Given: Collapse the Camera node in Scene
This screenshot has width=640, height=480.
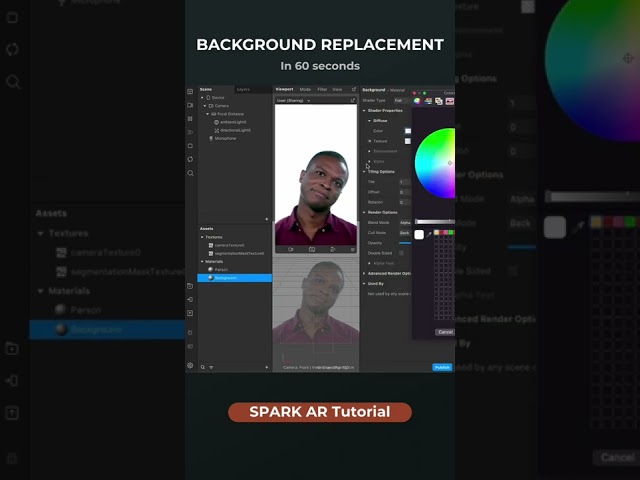Looking at the screenshot, I should (x=205, y=106).
